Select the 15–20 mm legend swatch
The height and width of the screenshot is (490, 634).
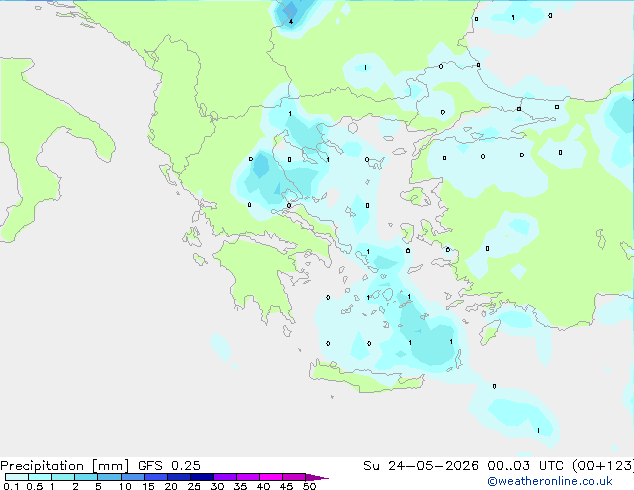pyautogui.click(x=155, y=477)
